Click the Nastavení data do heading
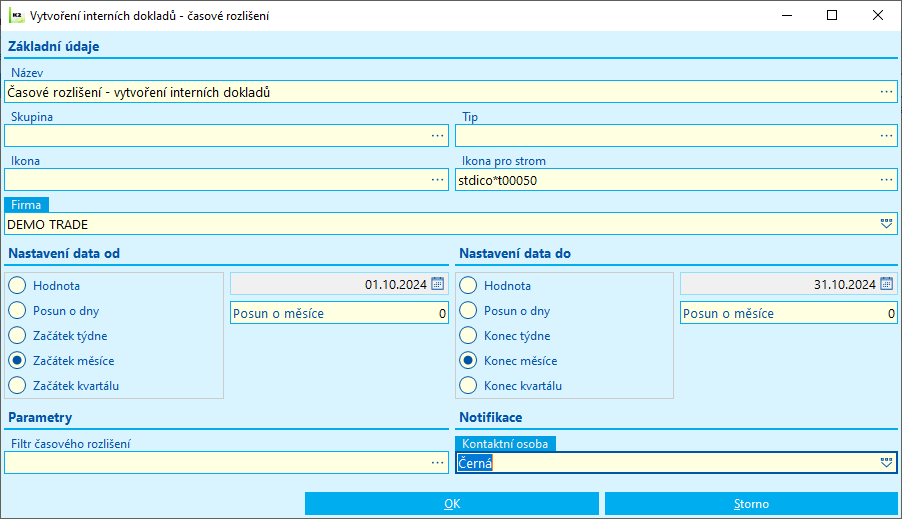Image resolution: width=902 pixels, height=519 pixels. coord(515,253)
